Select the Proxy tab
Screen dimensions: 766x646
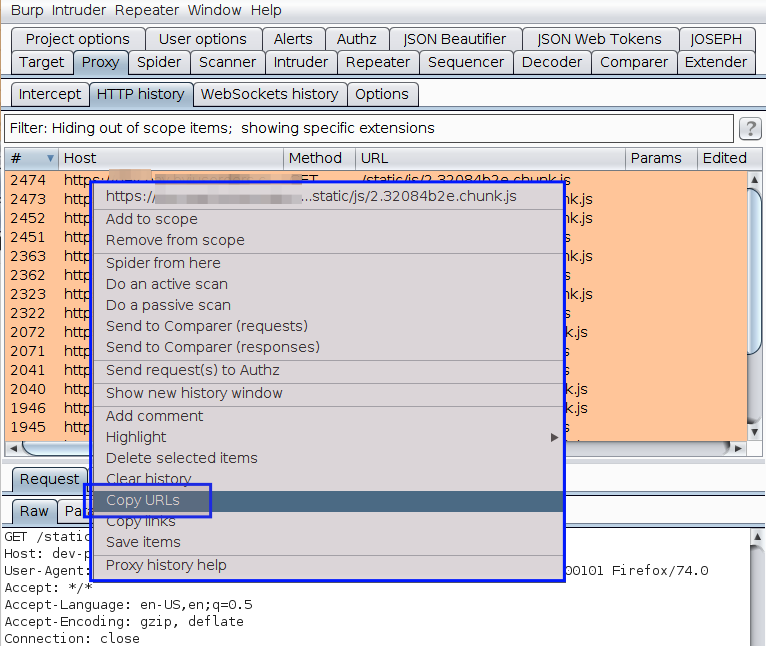pos(101,63)
